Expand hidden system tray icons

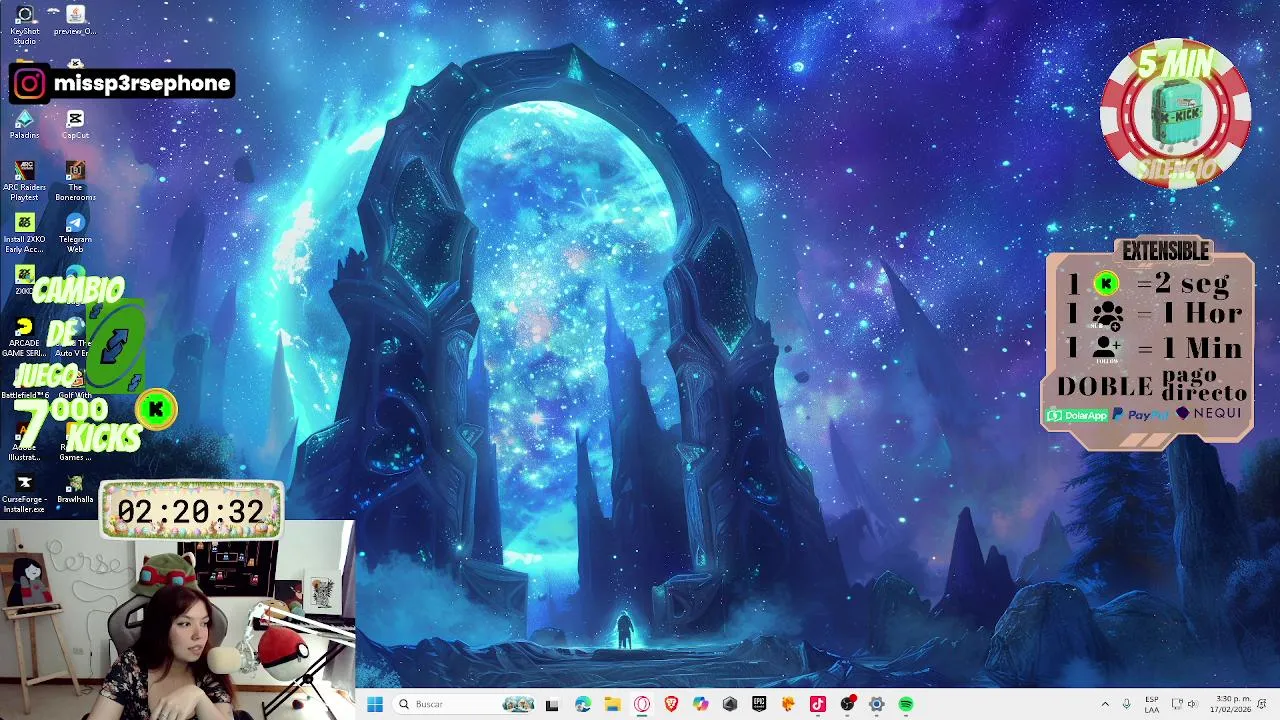[1105, 704]
